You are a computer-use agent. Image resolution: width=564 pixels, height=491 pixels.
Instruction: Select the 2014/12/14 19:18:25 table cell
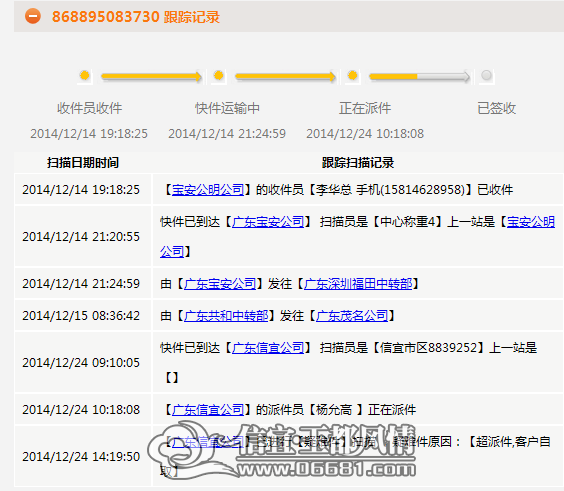point(83,190)
